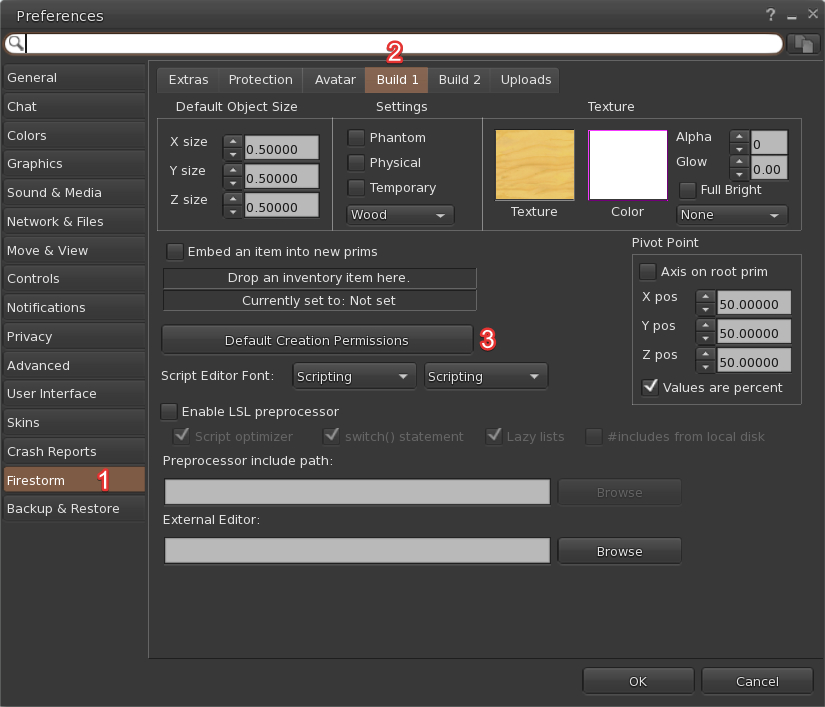
Task: Enable the LSL preprocessor checkbox
Action: [x=169, y=412]
